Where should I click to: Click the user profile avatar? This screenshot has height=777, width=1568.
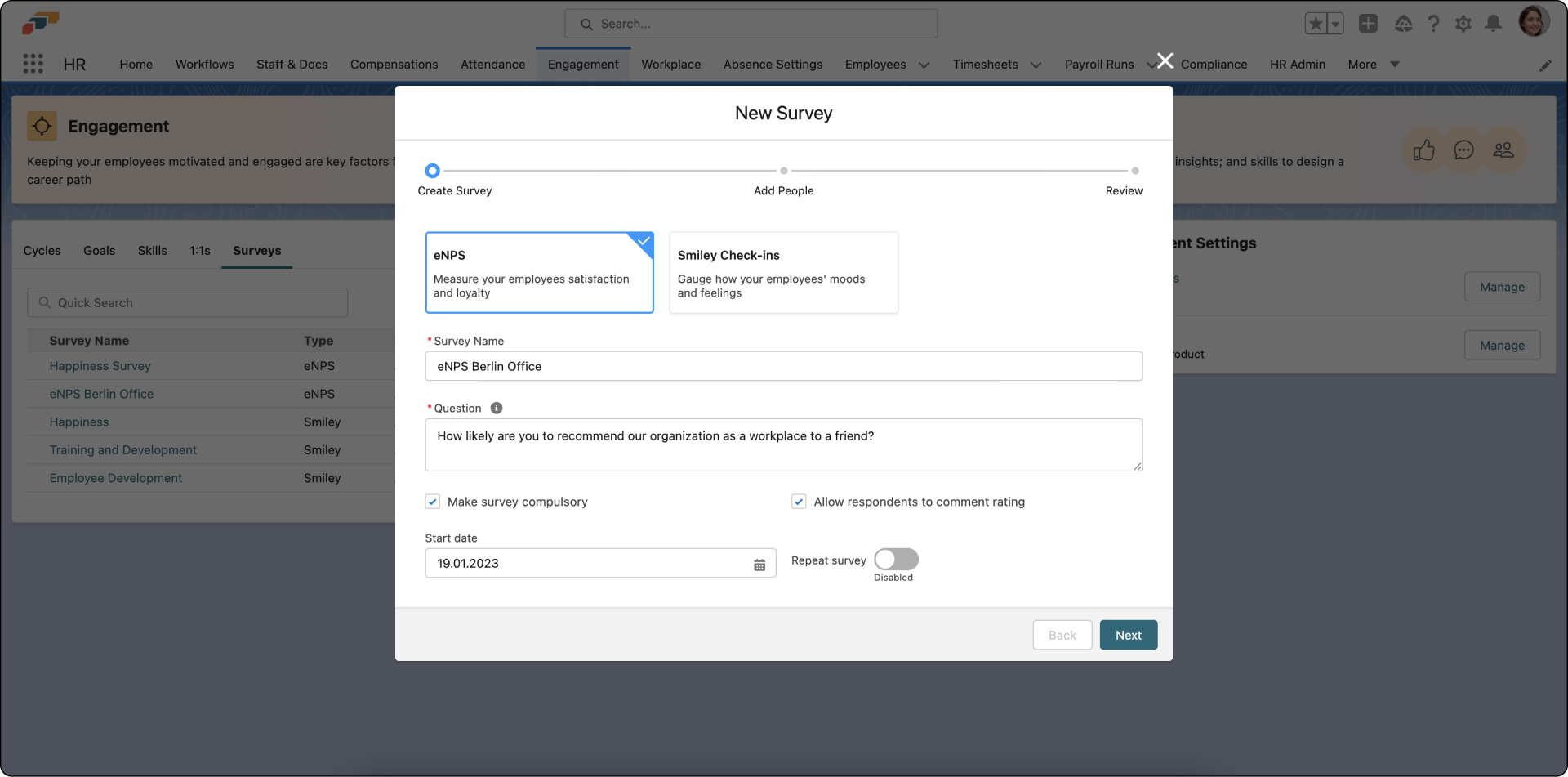coord(1535,21)
